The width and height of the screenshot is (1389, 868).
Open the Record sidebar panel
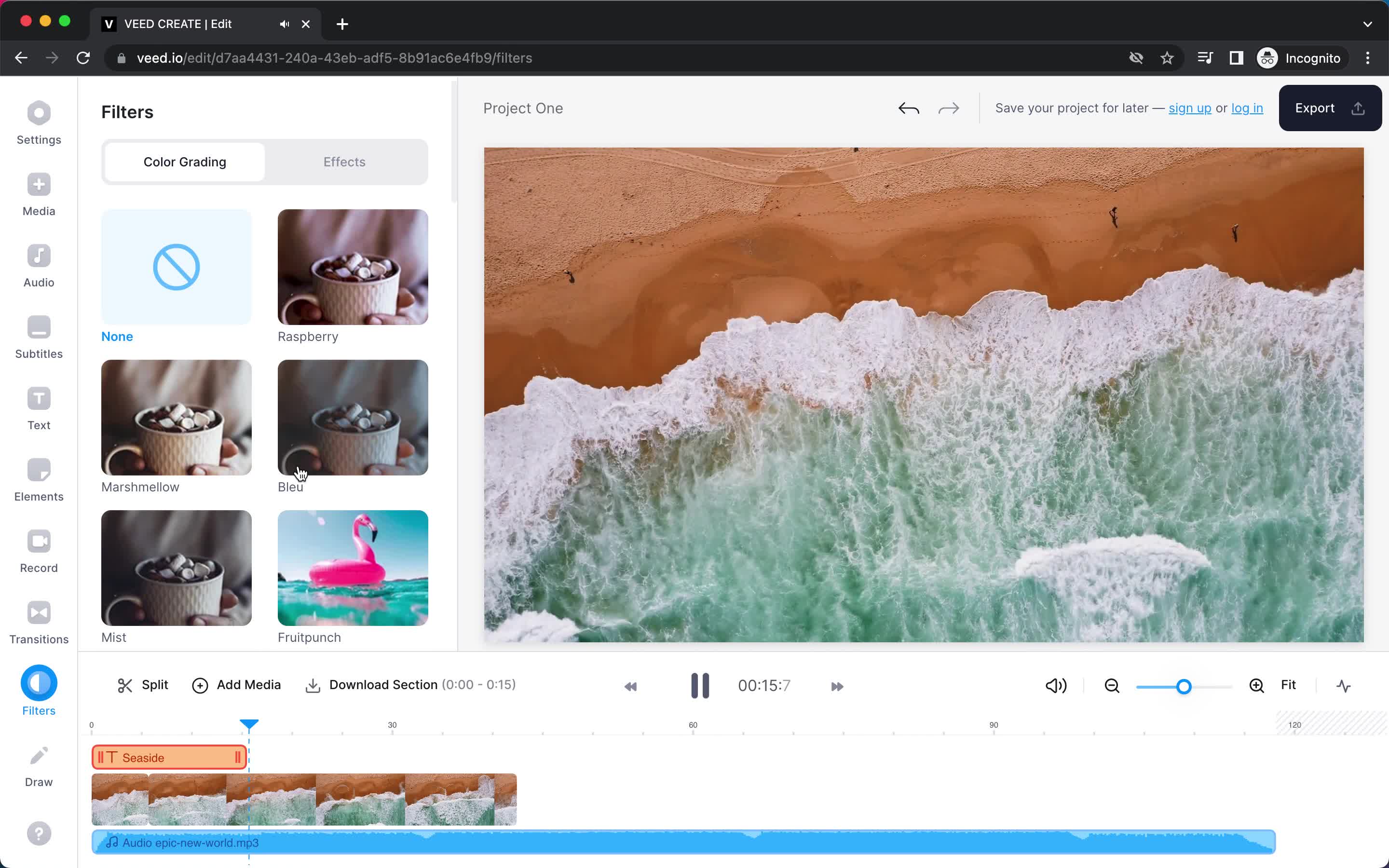(x=39, y=551)
